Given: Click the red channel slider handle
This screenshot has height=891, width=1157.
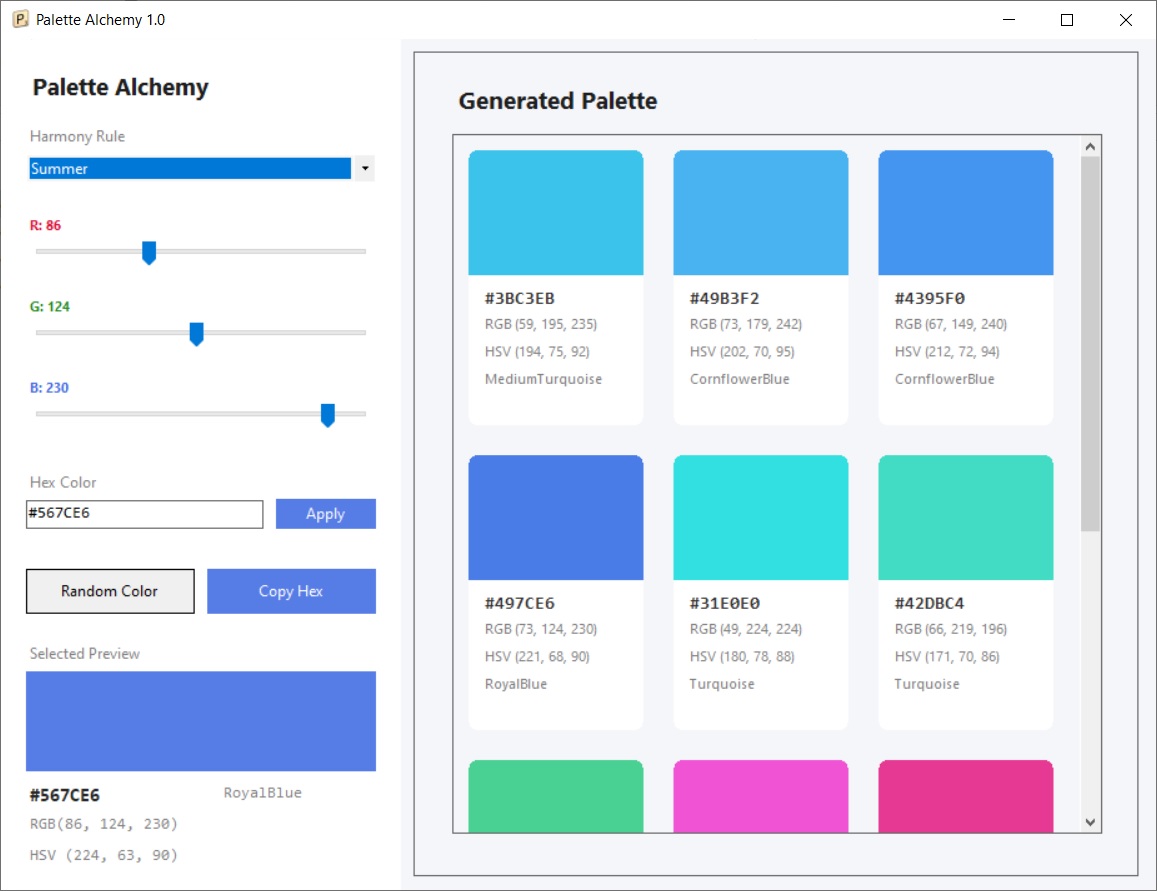Looking at the screenshot, I should (149, 252).
